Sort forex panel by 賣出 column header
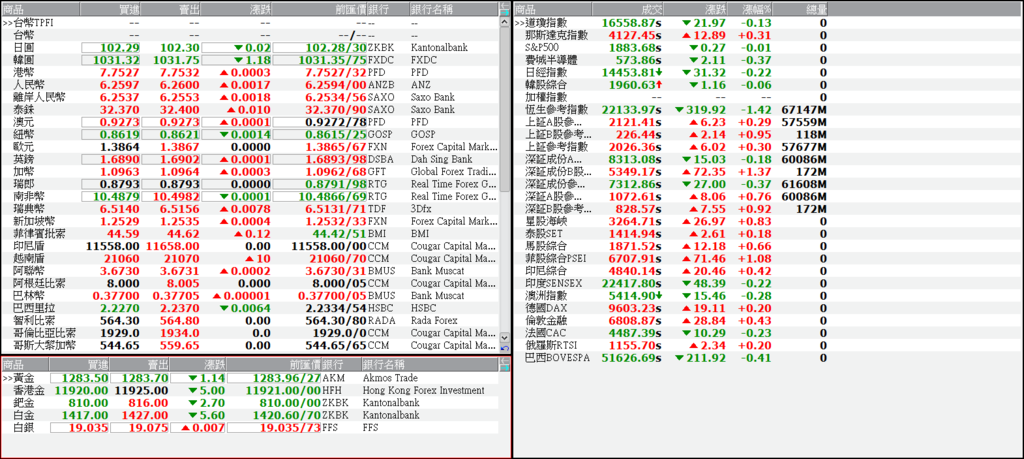 pyautogui.click(x=170, y=9)
